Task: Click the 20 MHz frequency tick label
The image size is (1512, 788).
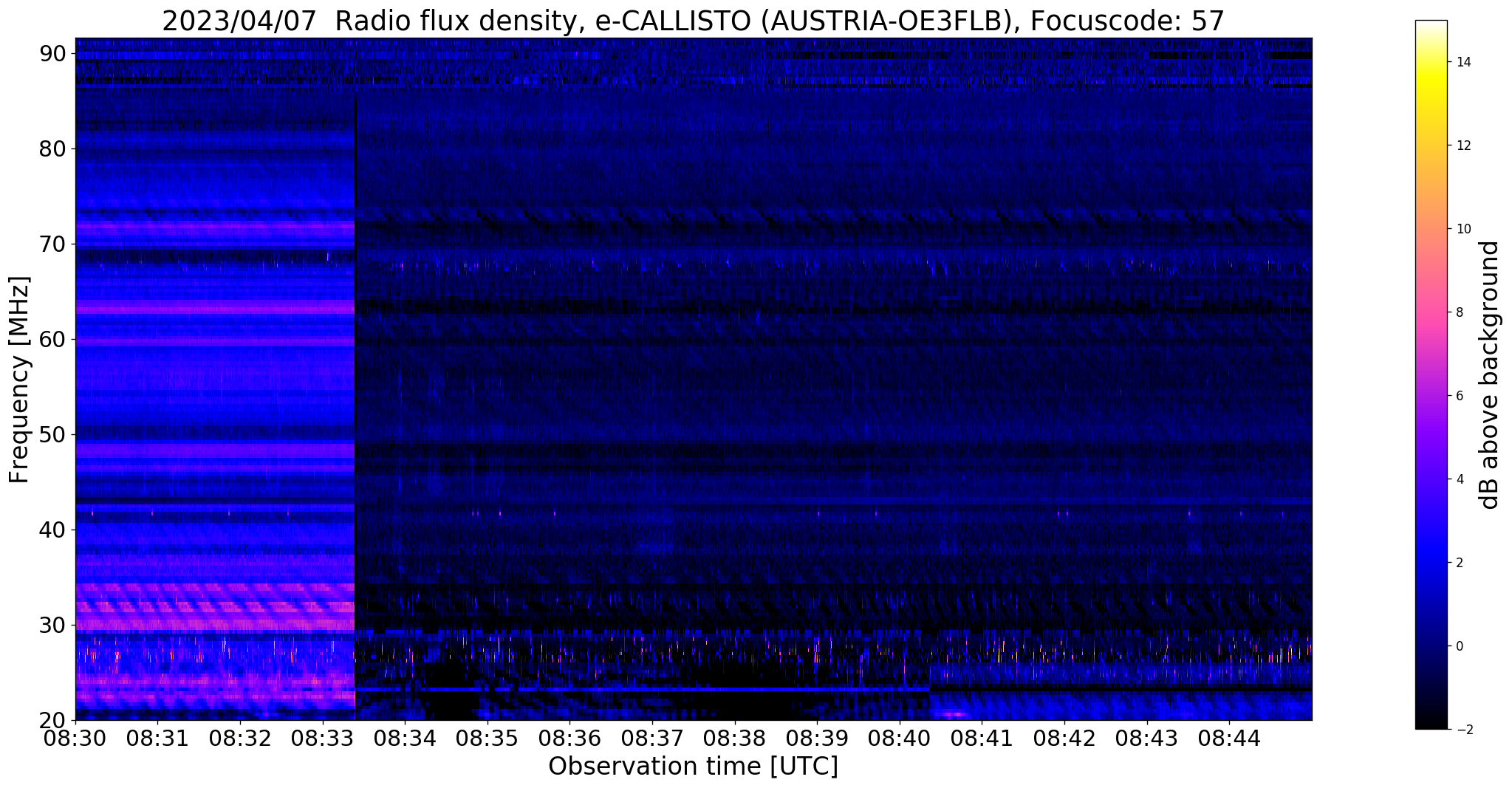Action: click(52, 721)
